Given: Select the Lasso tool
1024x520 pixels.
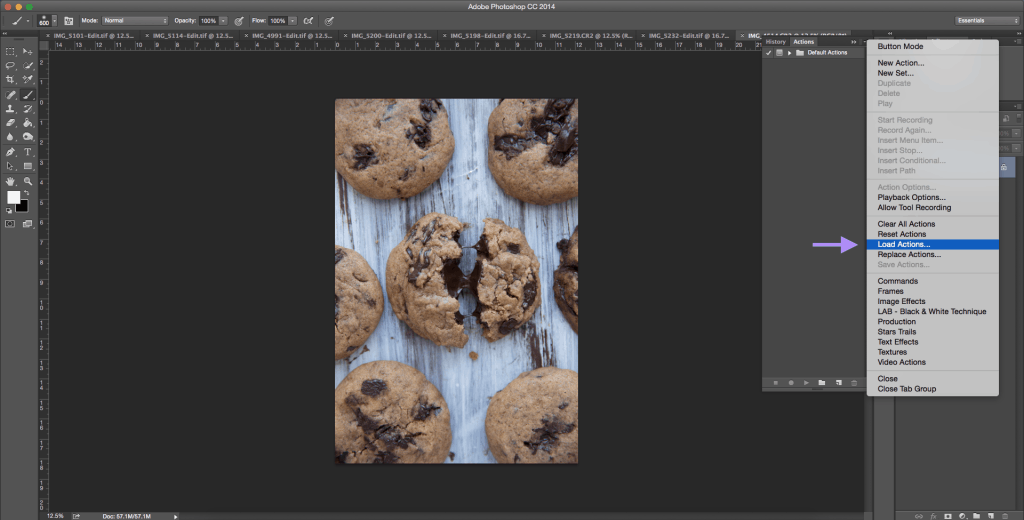Looking at the screenshot, I should point(10,65).
